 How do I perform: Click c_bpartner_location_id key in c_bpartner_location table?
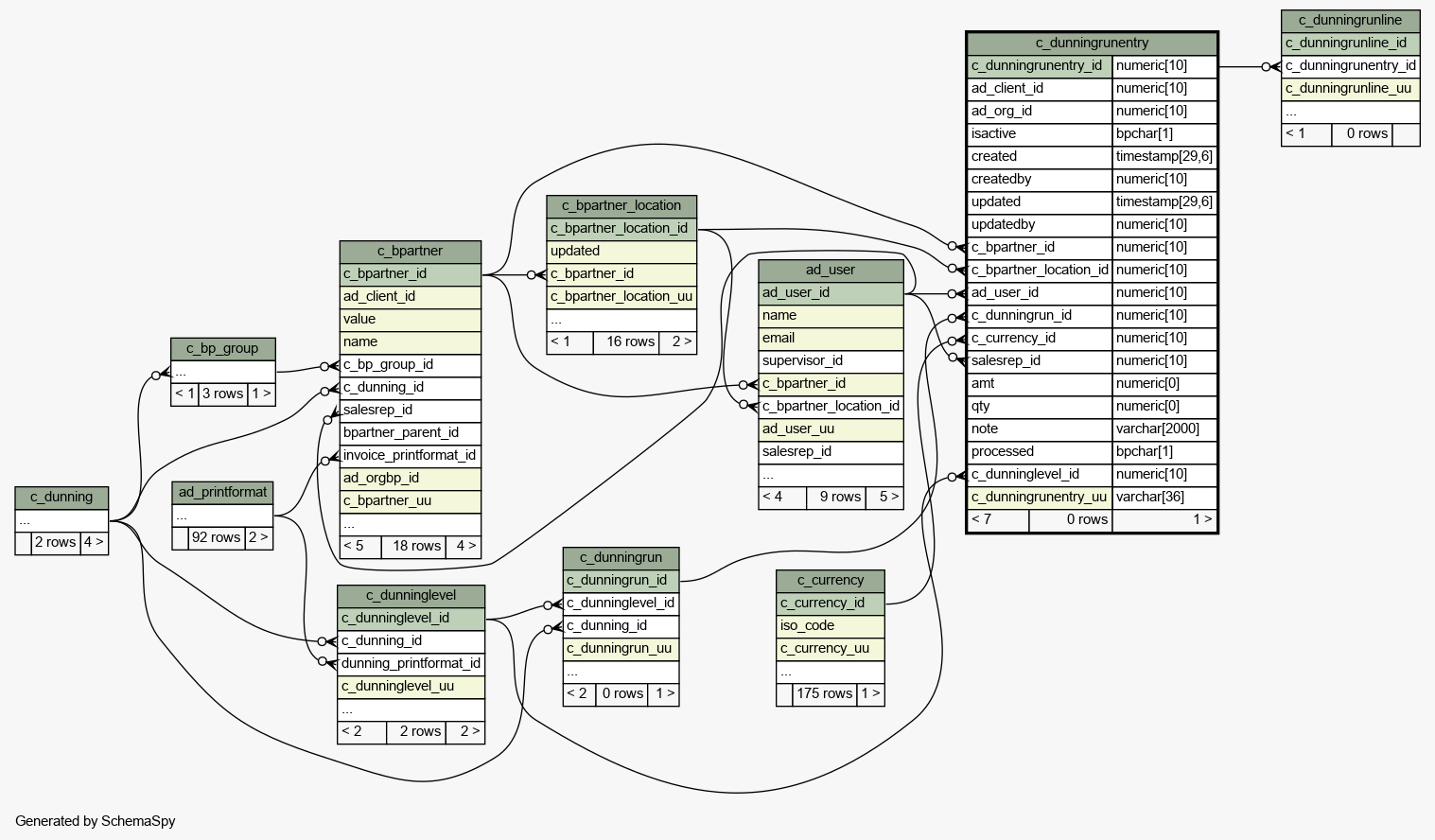click(x=621, y=228)
